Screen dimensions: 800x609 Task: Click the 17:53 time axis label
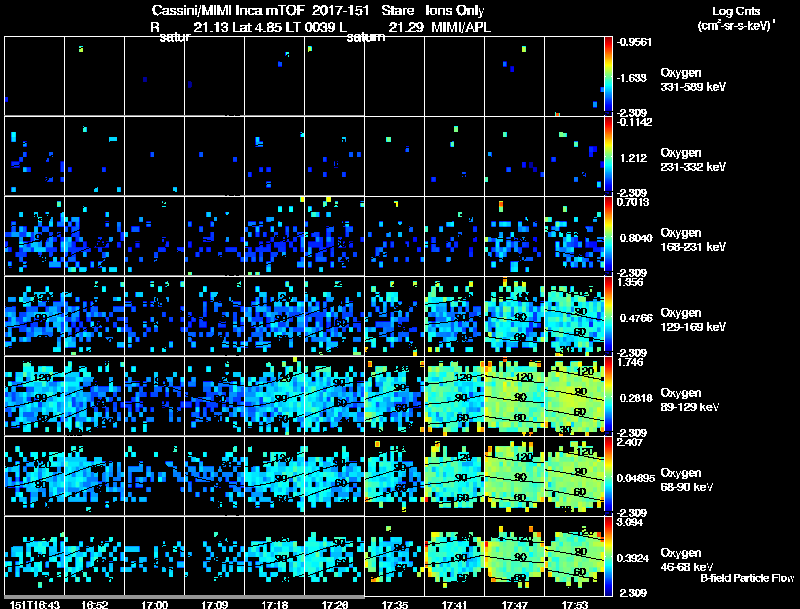tap(574, 604)
